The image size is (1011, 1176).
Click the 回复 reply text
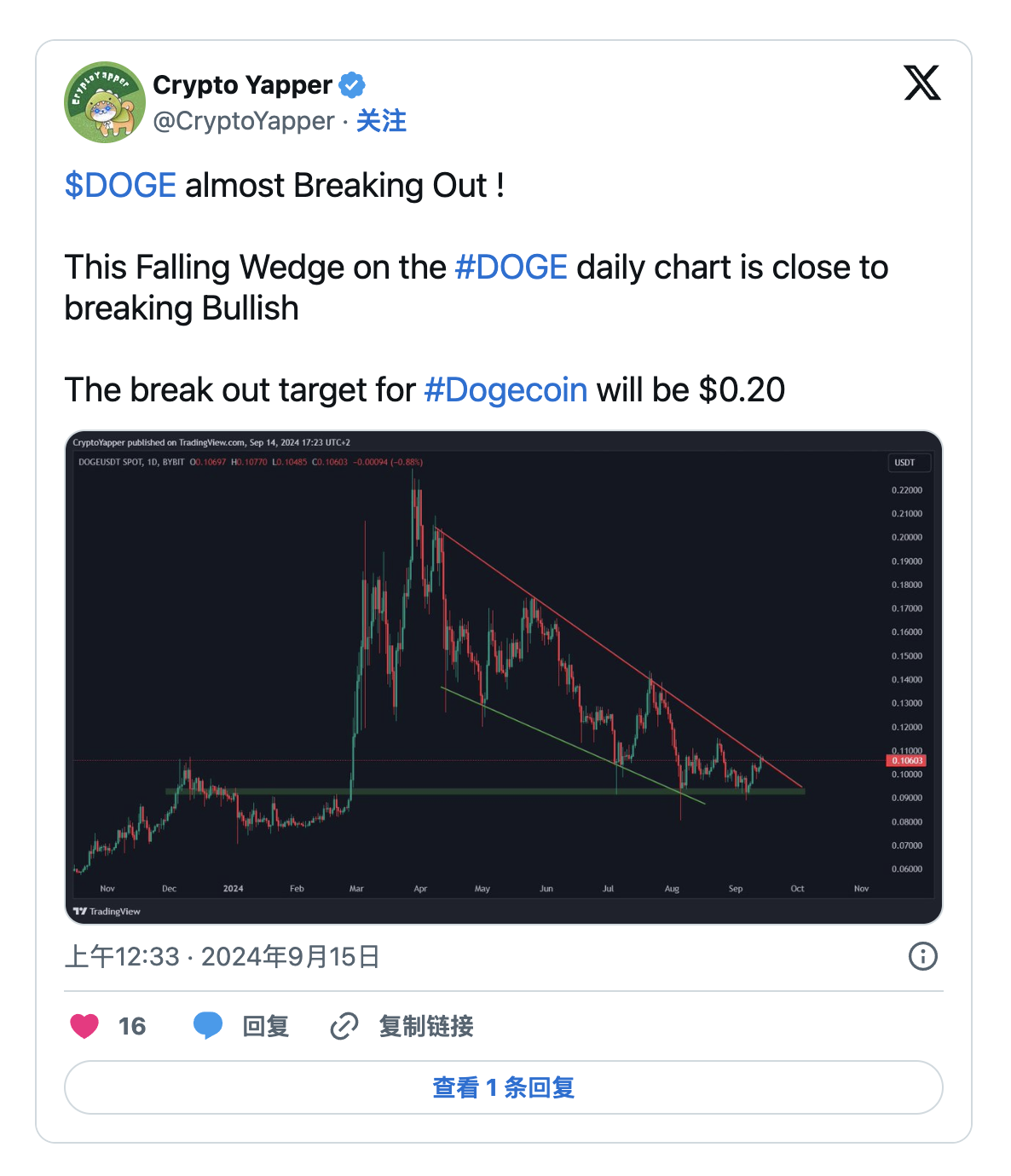266,1026
